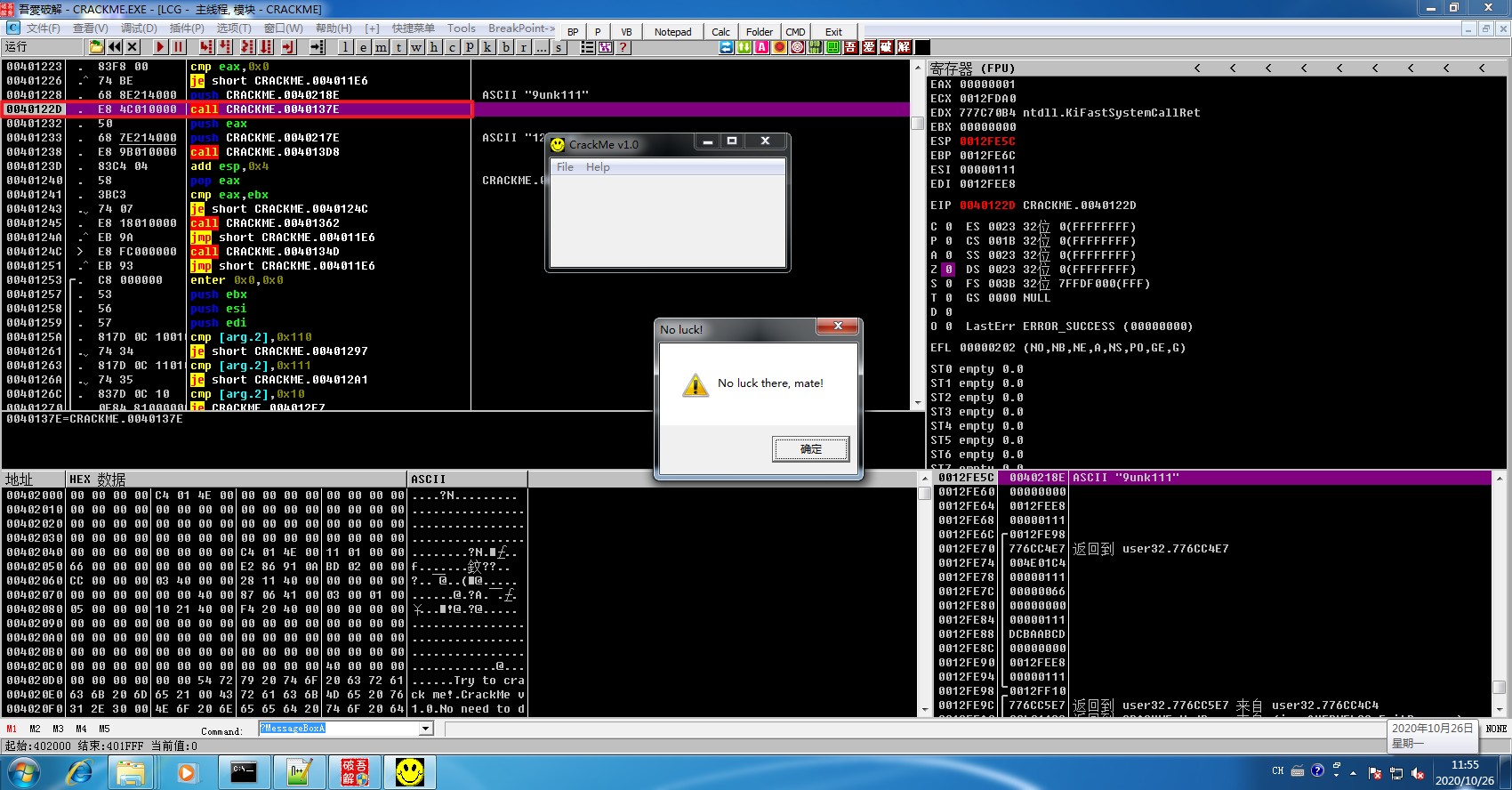Pause execution with red pause icon
The image size is (1512, 790).
[x=178, y=47]
